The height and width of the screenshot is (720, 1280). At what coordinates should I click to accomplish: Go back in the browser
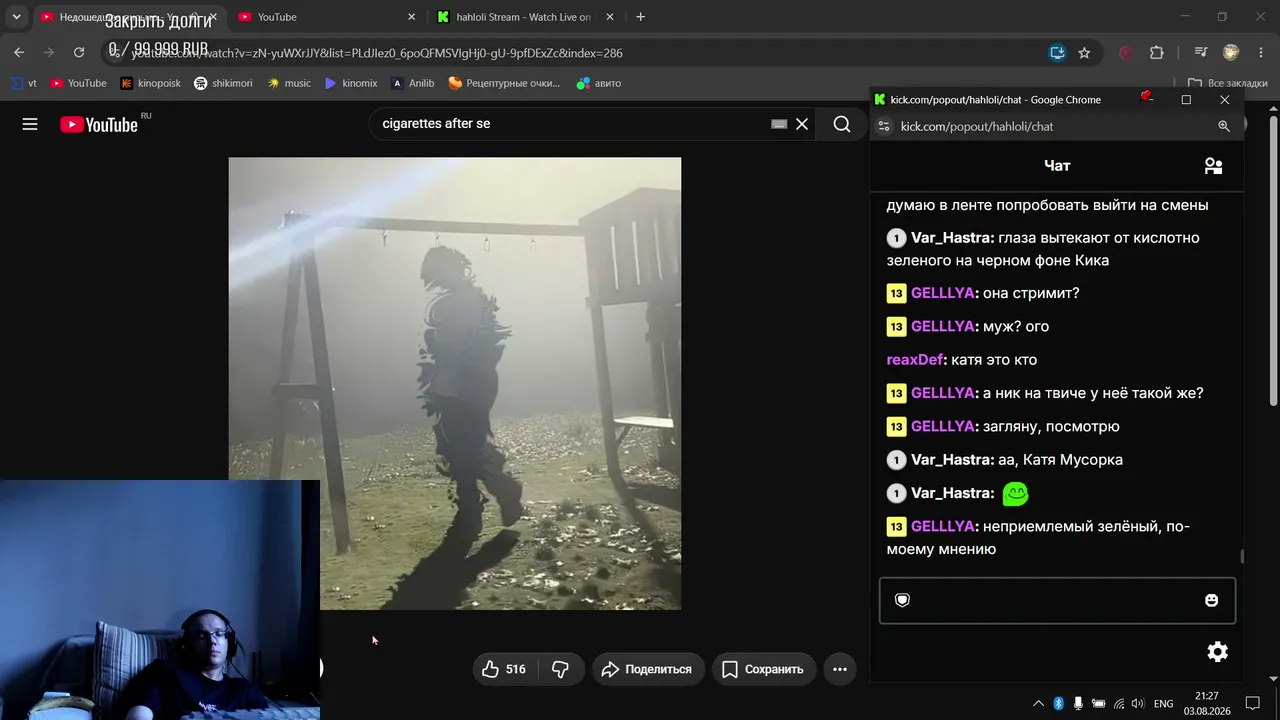pos(19,53)
